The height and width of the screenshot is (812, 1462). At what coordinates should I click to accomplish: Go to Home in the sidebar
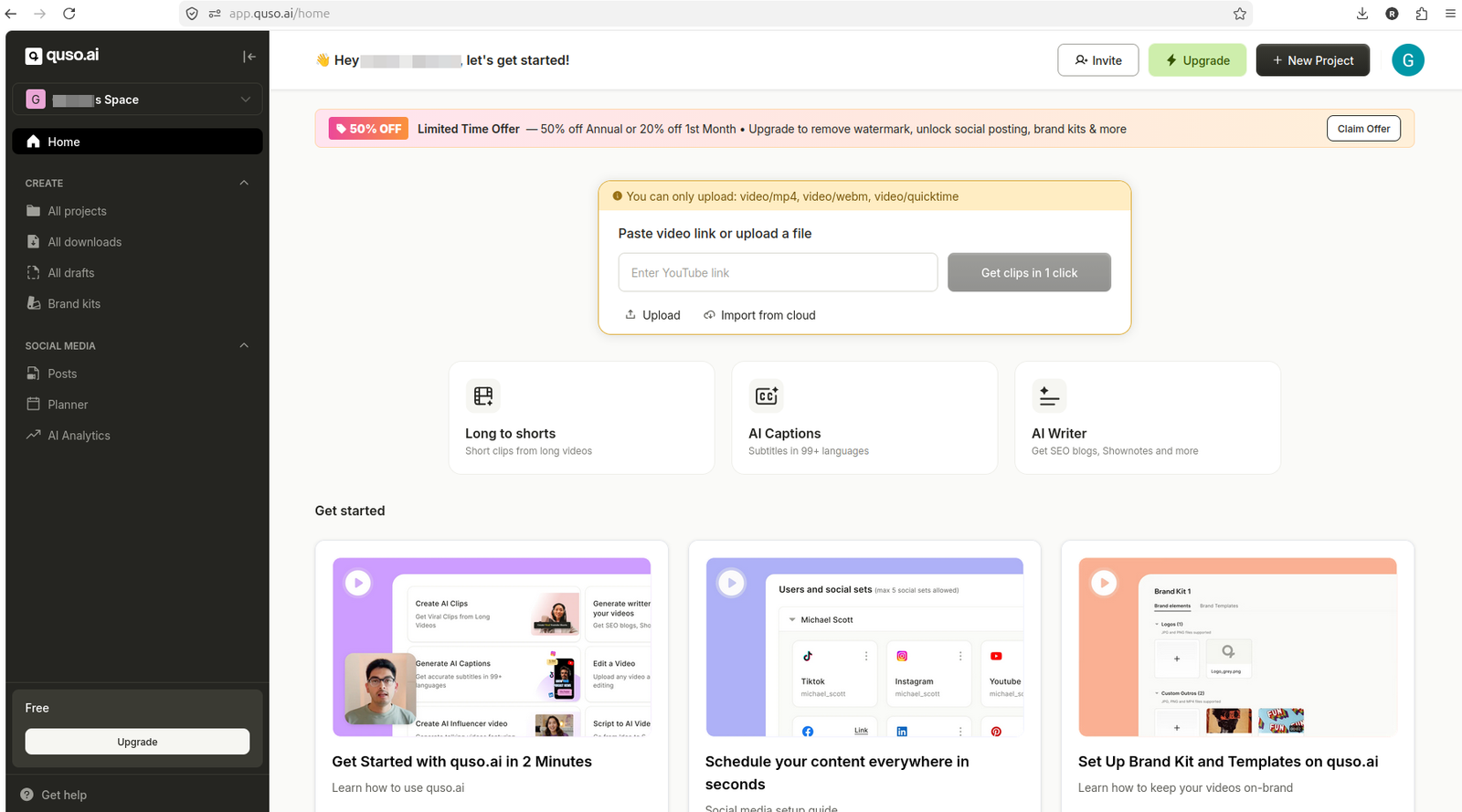137,142
